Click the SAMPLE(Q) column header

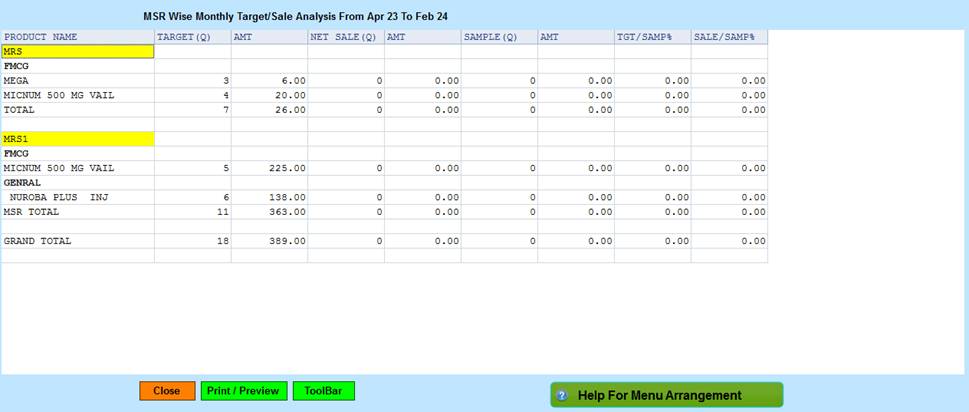491,37
